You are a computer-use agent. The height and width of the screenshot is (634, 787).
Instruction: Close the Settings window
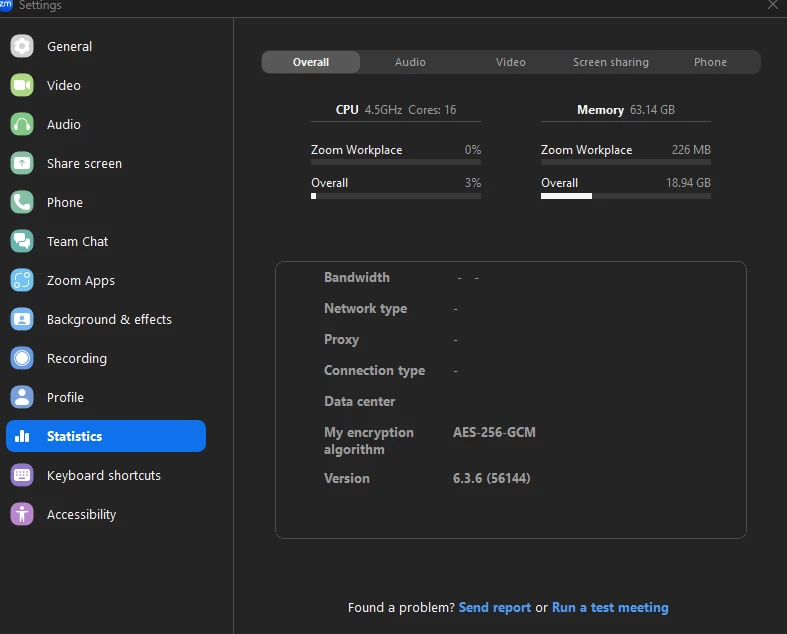point(773,5)
